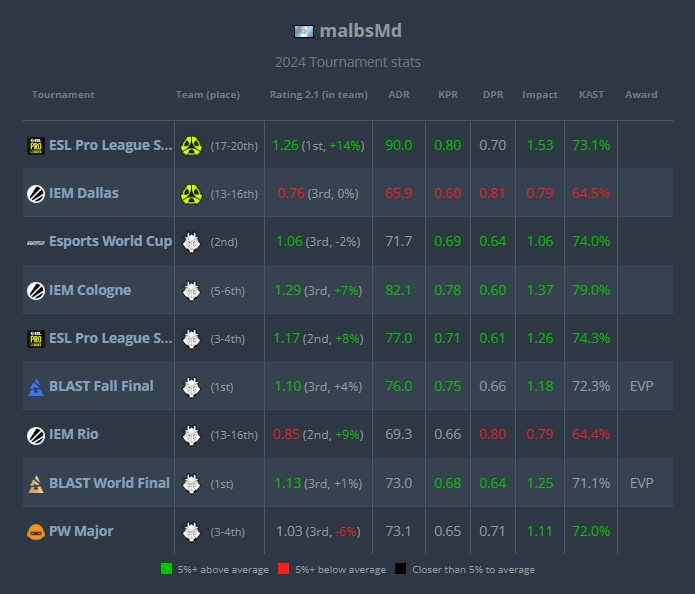Click the KAST column header
695x594 pixels.
click(x=591, y=95)
